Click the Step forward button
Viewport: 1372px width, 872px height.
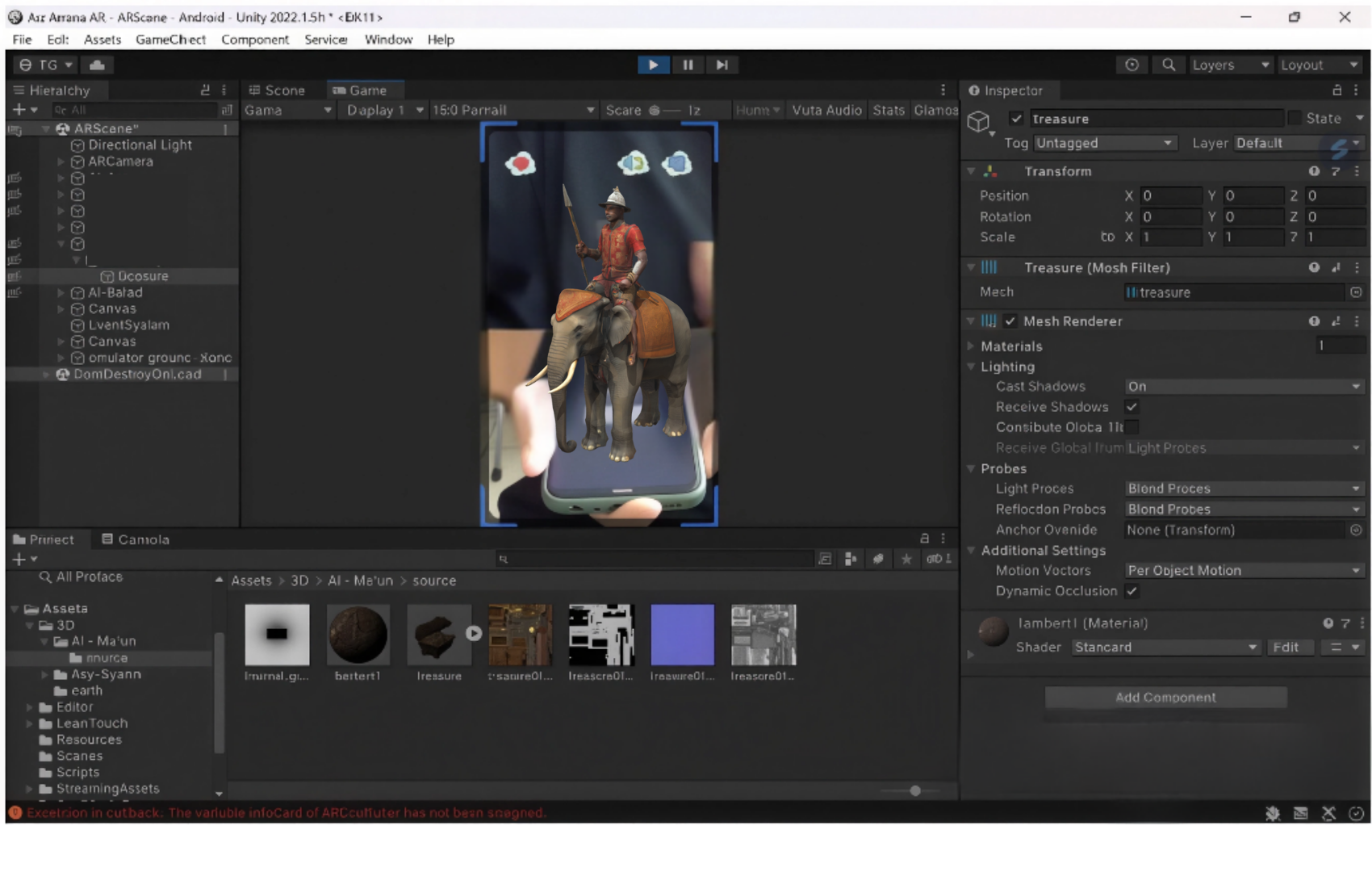point(722,65)
